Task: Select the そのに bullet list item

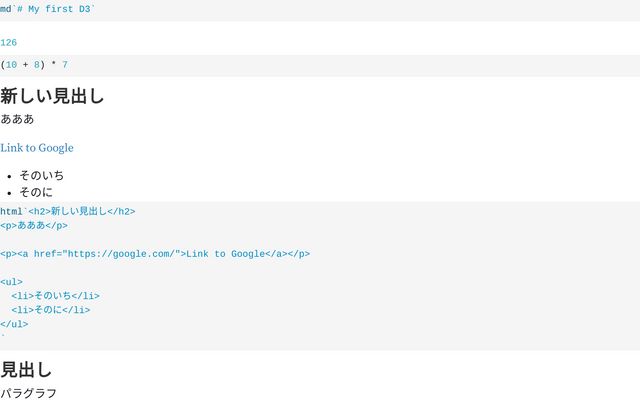Action: pos(36,192)
